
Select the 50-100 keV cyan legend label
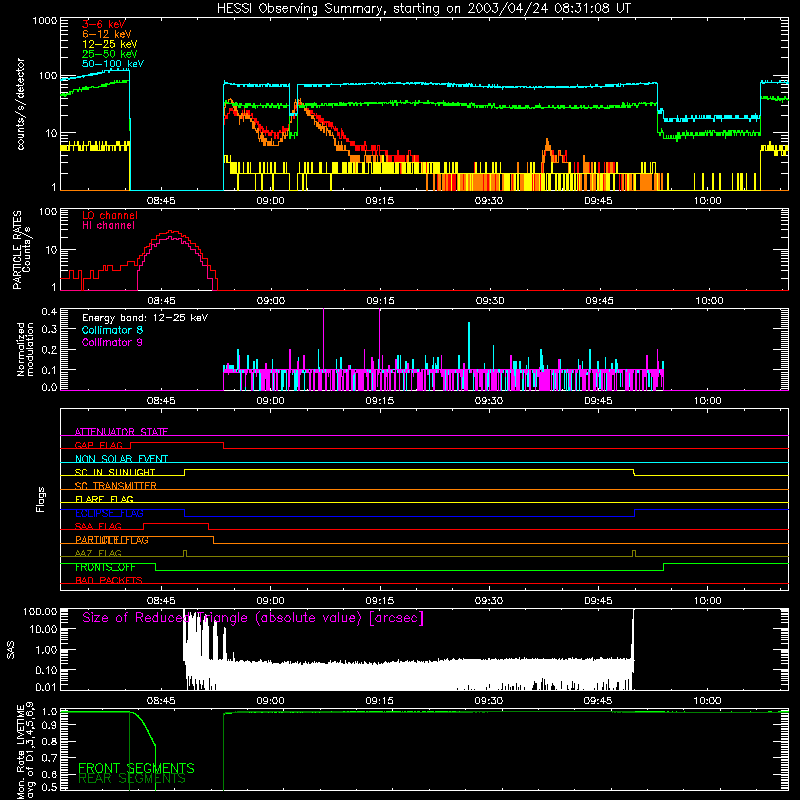[113, 64]
